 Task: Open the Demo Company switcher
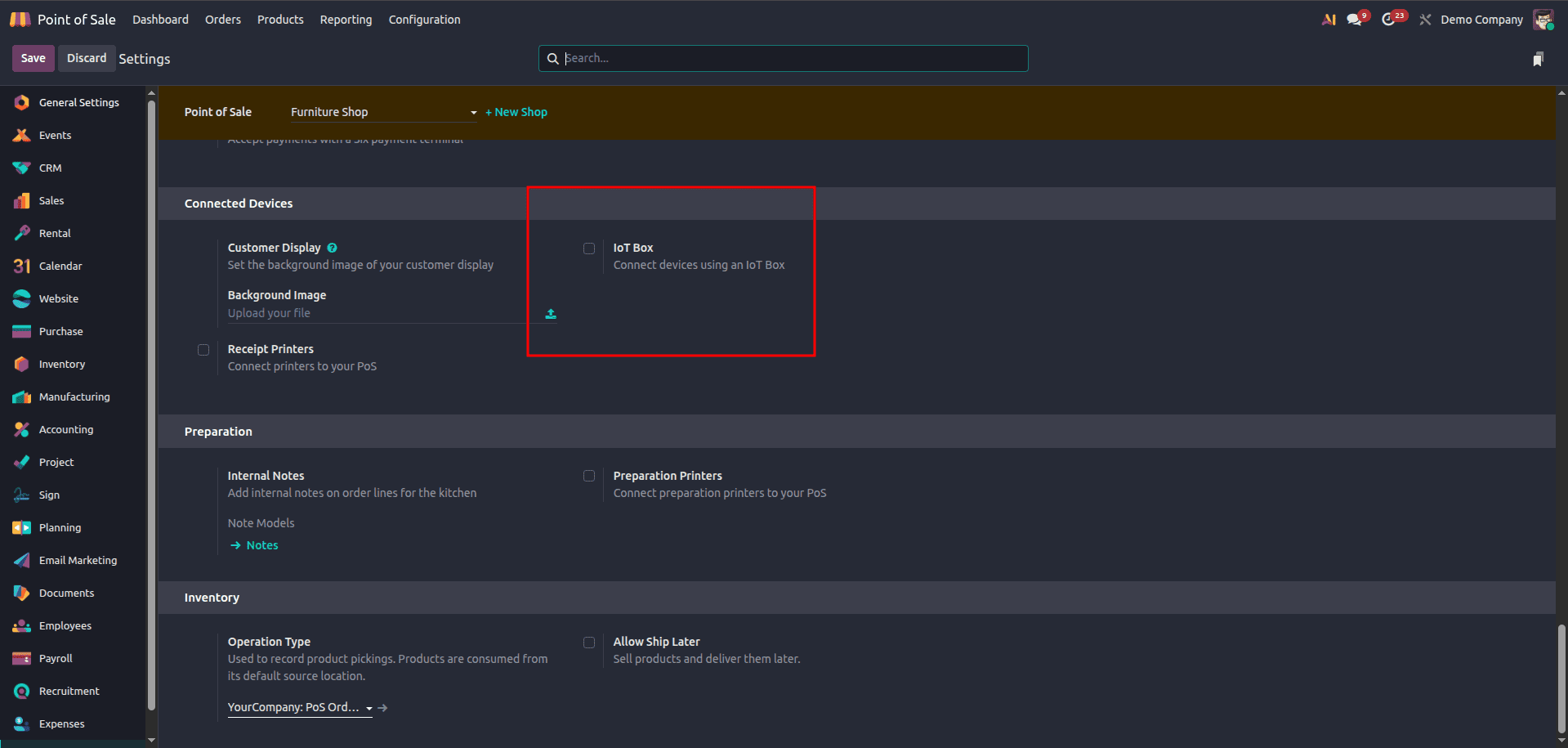point(1481,20)
